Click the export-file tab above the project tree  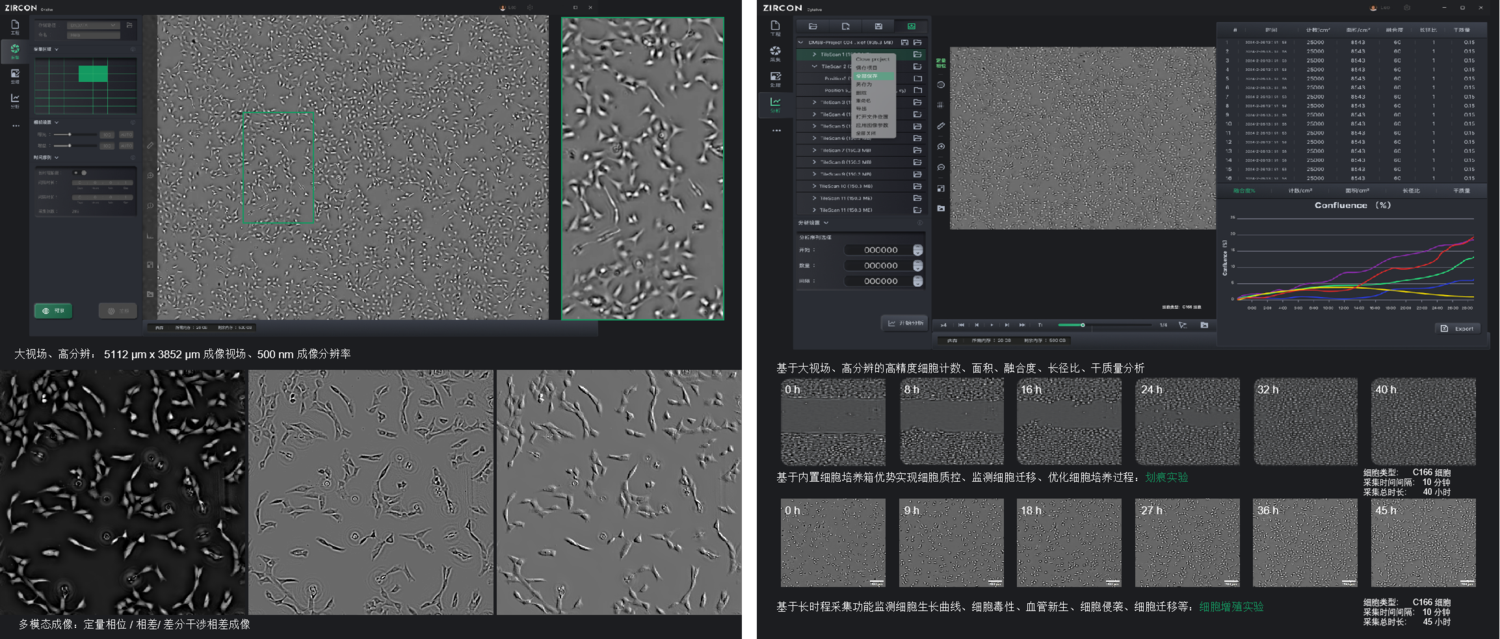click(845, 25)
